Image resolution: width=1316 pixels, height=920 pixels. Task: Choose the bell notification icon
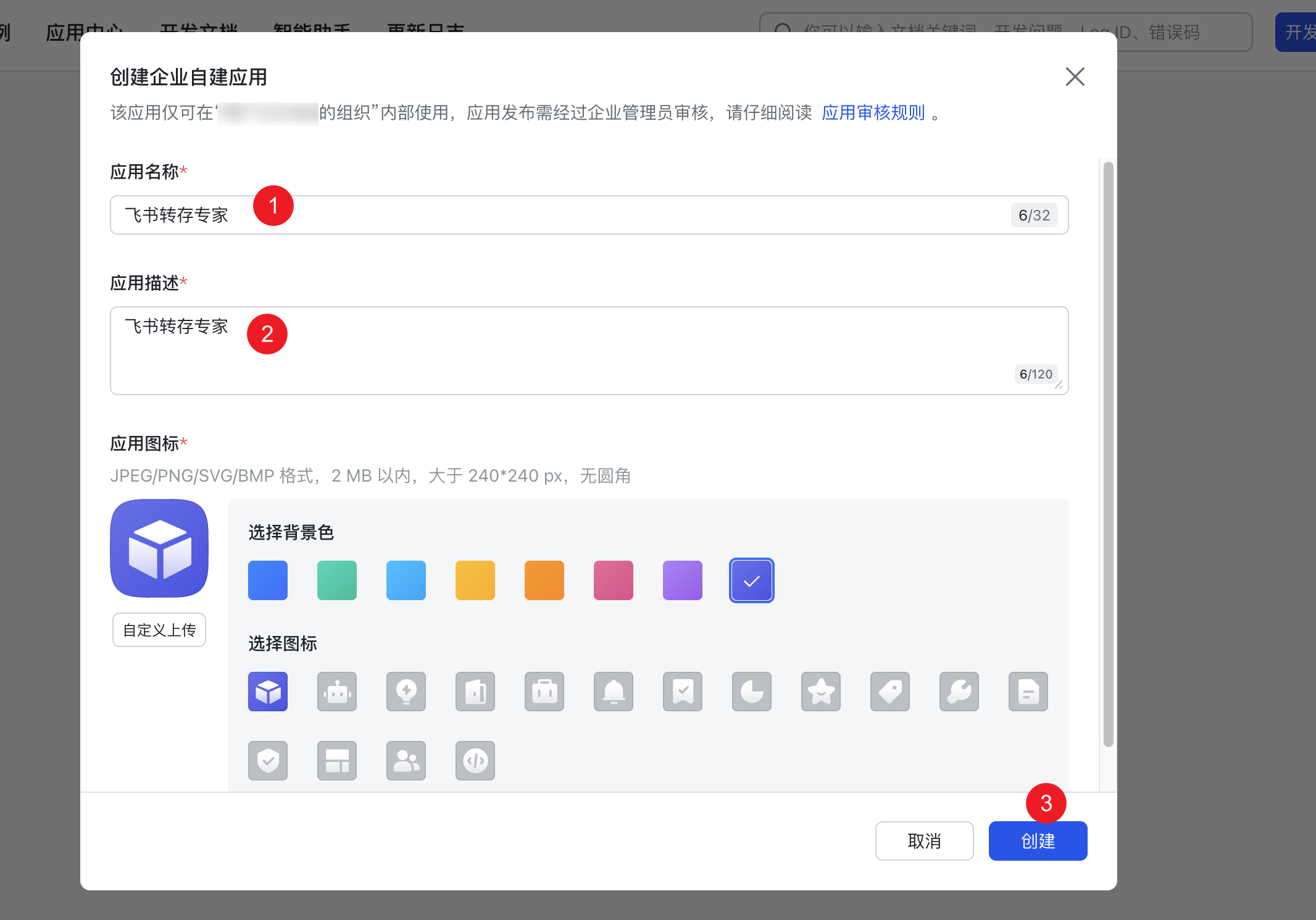pyautogui.click(x=614, y=692)
